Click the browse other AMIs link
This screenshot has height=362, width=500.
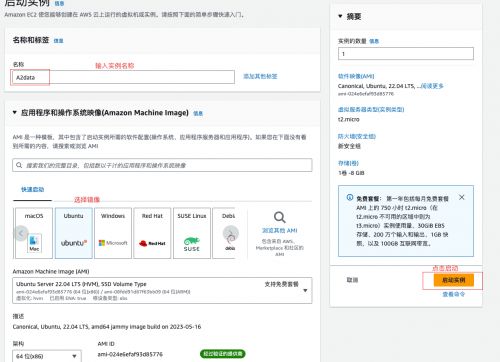(279, 230)
